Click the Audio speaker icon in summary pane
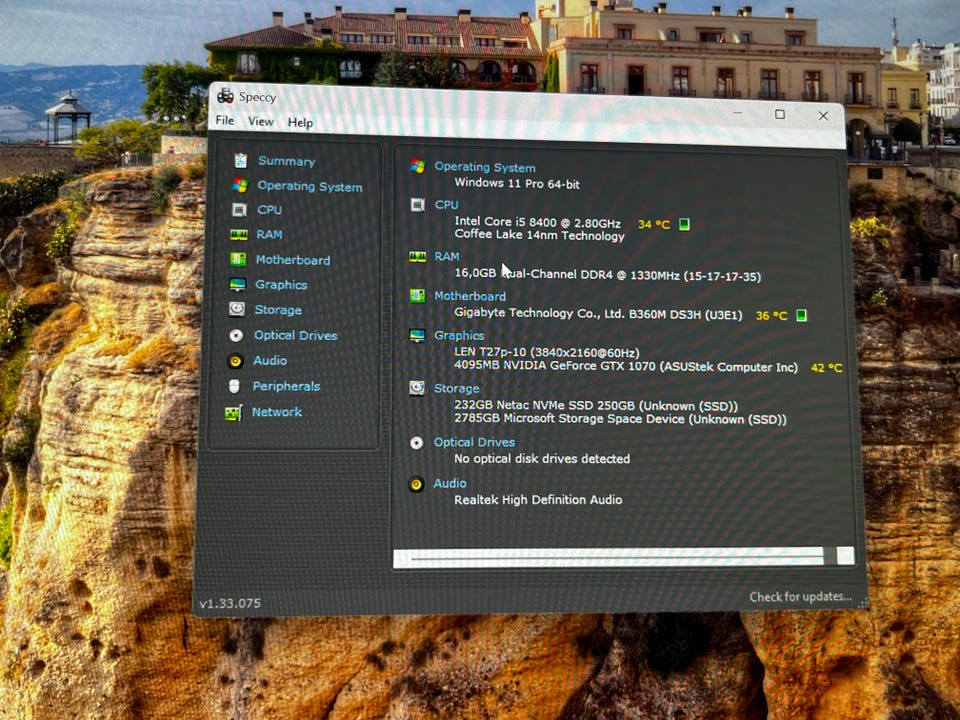 416,484
